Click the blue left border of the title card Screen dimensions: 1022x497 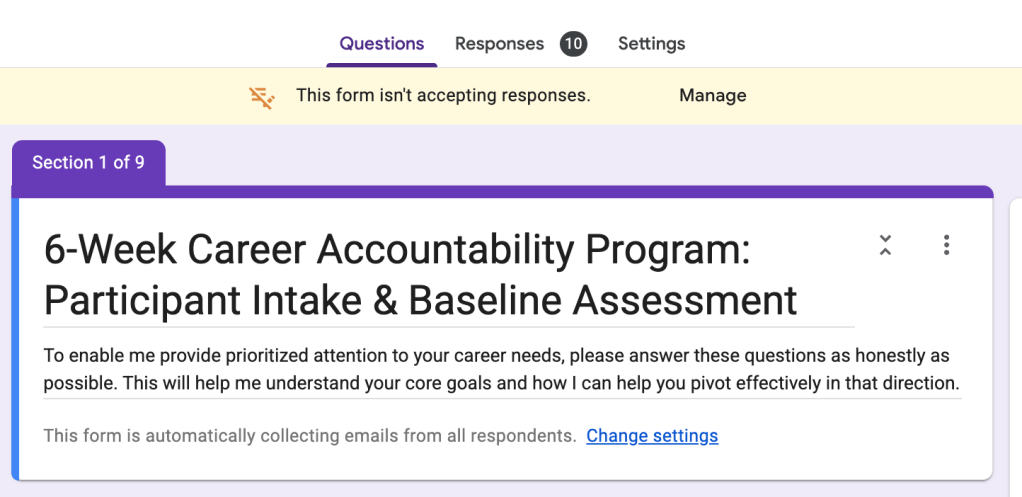[x=15, y=340]
